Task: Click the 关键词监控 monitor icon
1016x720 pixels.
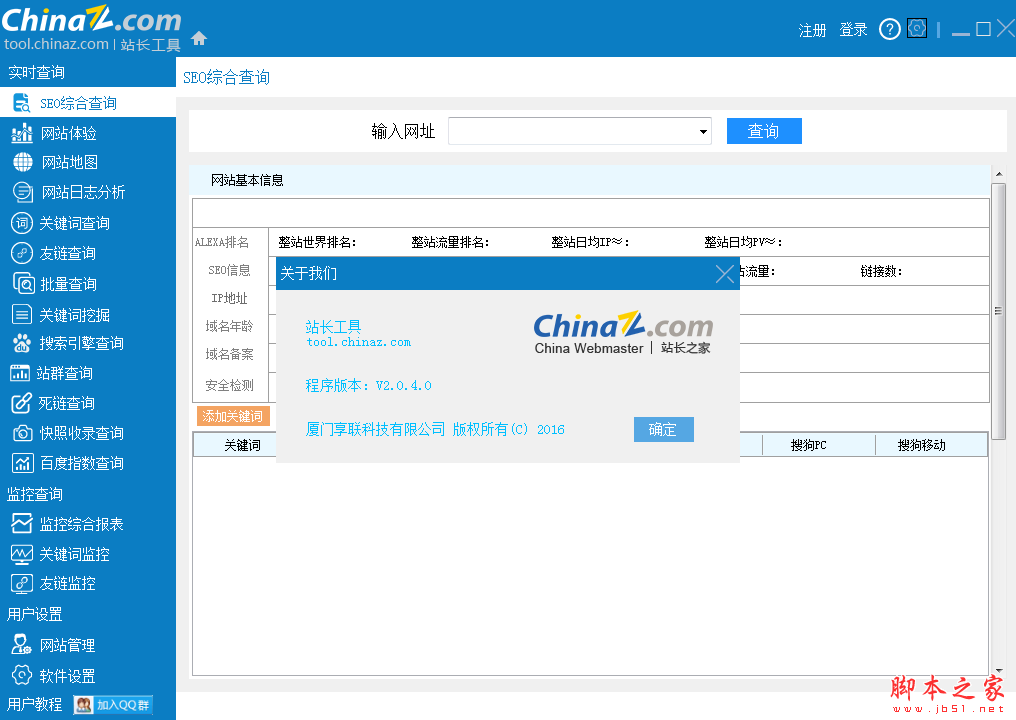Action: click(21, 554)
